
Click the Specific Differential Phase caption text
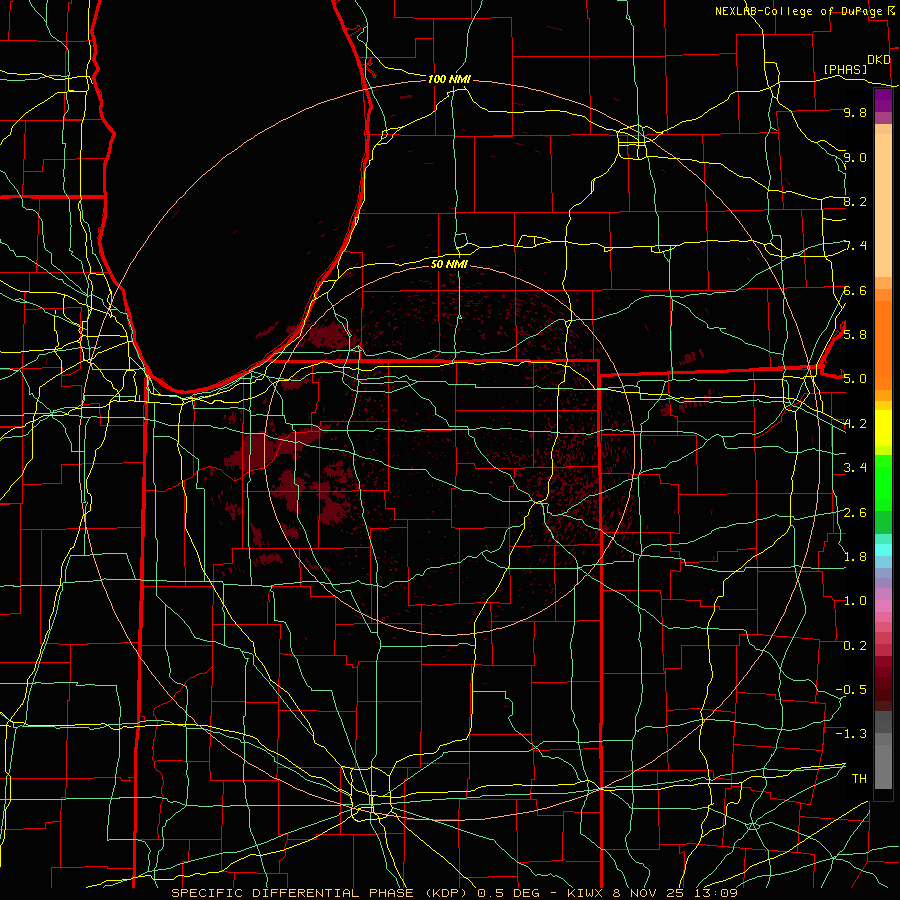454,893
